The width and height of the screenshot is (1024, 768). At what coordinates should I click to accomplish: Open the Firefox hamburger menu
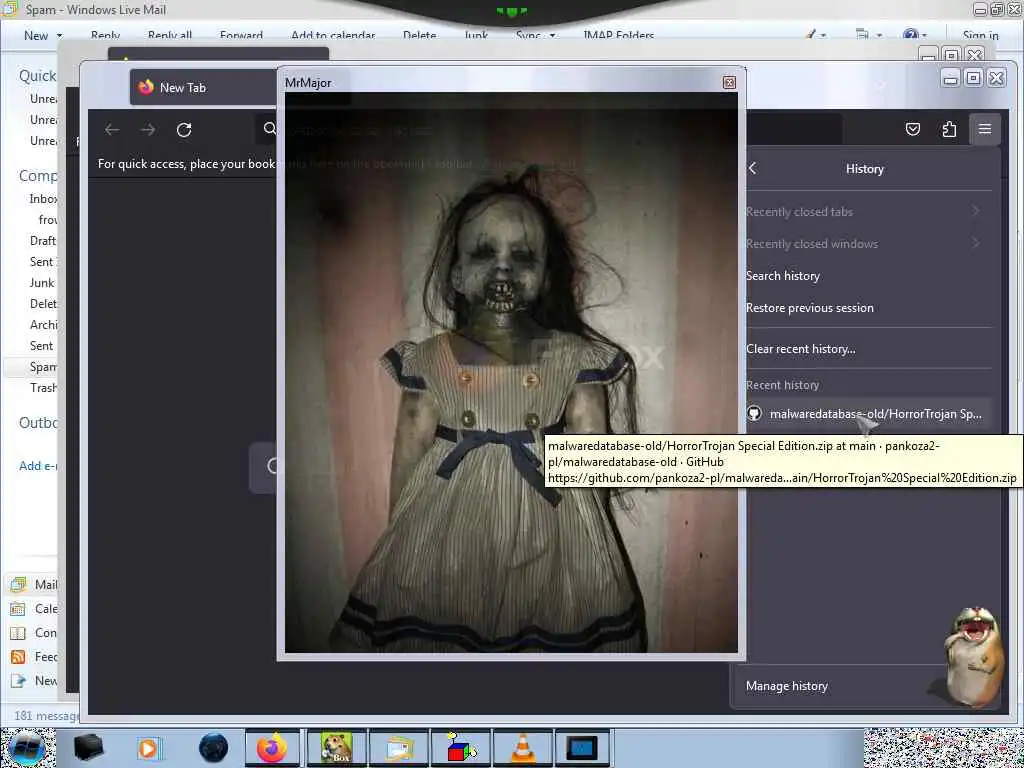point(985,129)
